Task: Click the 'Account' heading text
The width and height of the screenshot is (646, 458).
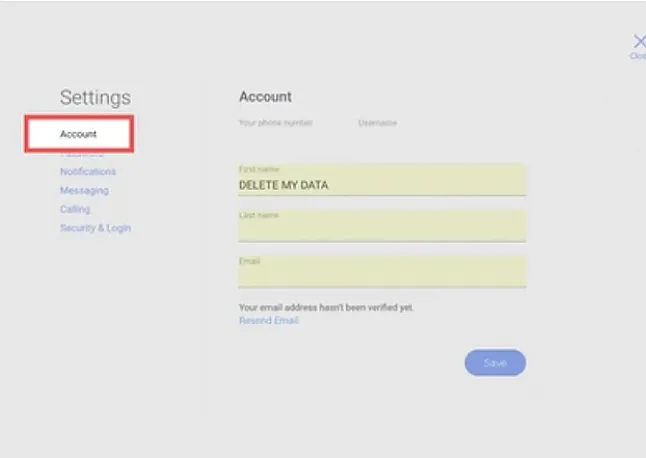Action: (x=265, y=97)
